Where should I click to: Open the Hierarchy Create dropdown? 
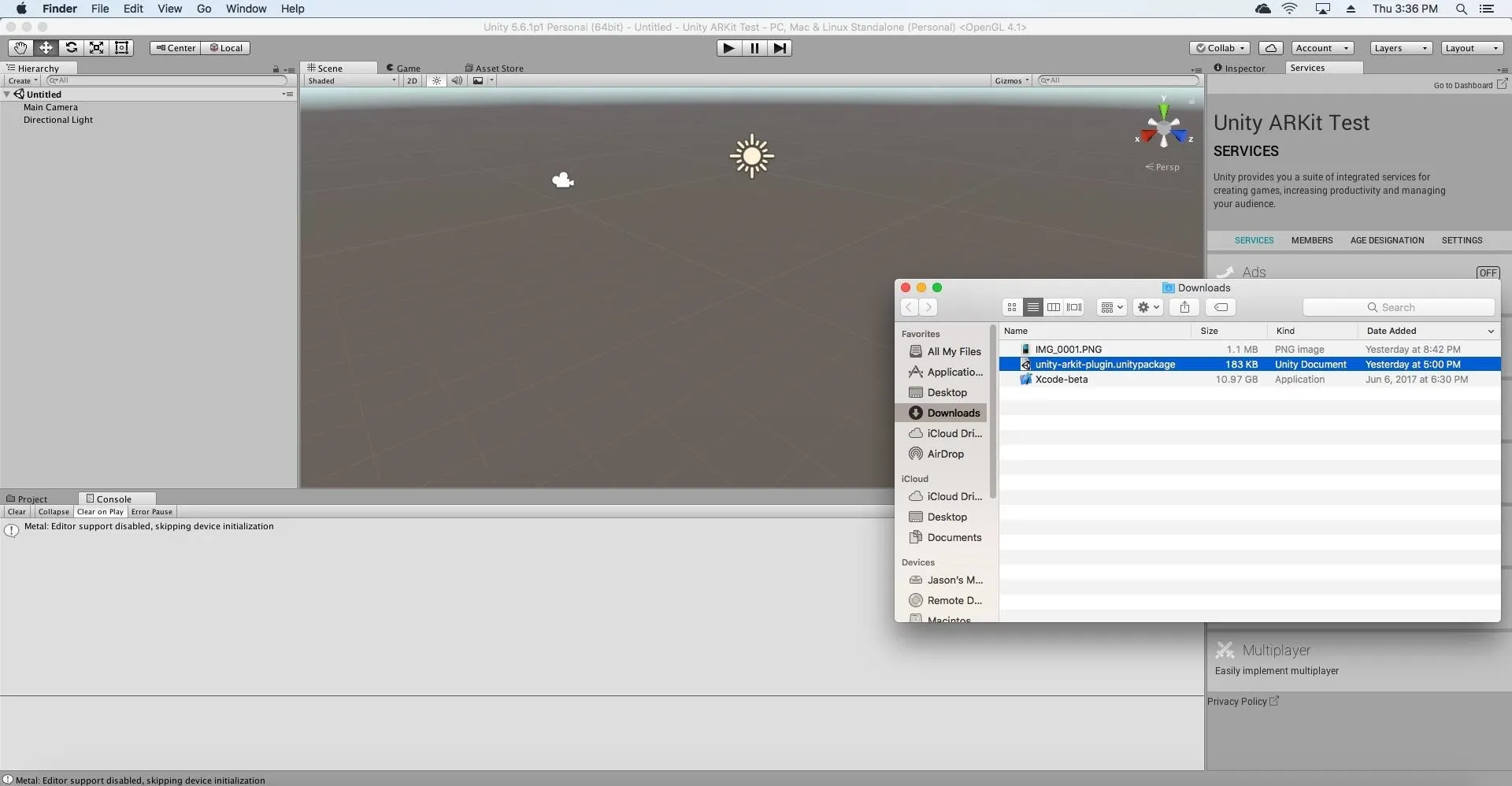[22, 81]
